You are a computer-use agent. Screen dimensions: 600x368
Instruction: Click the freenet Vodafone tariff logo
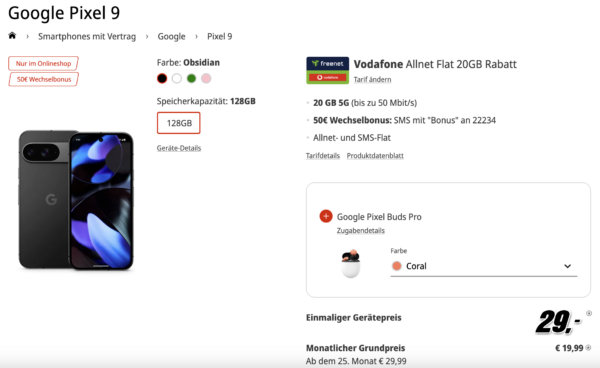328,70
